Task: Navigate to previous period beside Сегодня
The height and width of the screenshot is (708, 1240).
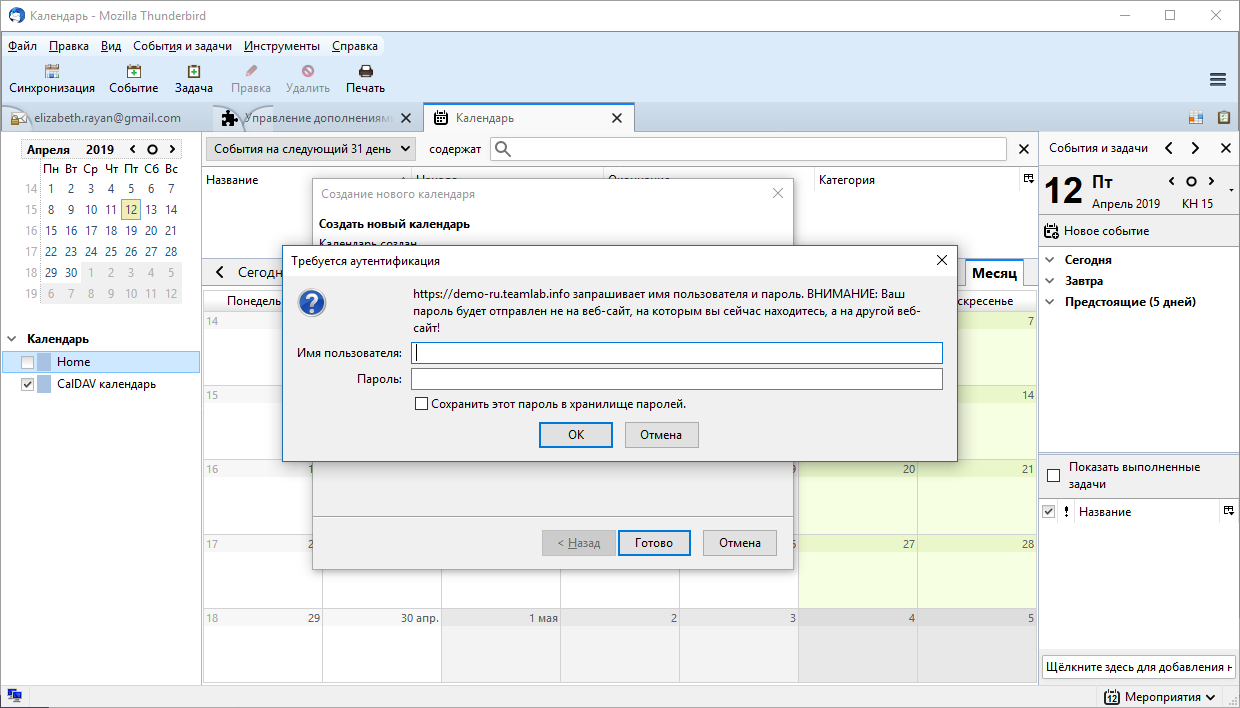Action: tap(220, 272)
